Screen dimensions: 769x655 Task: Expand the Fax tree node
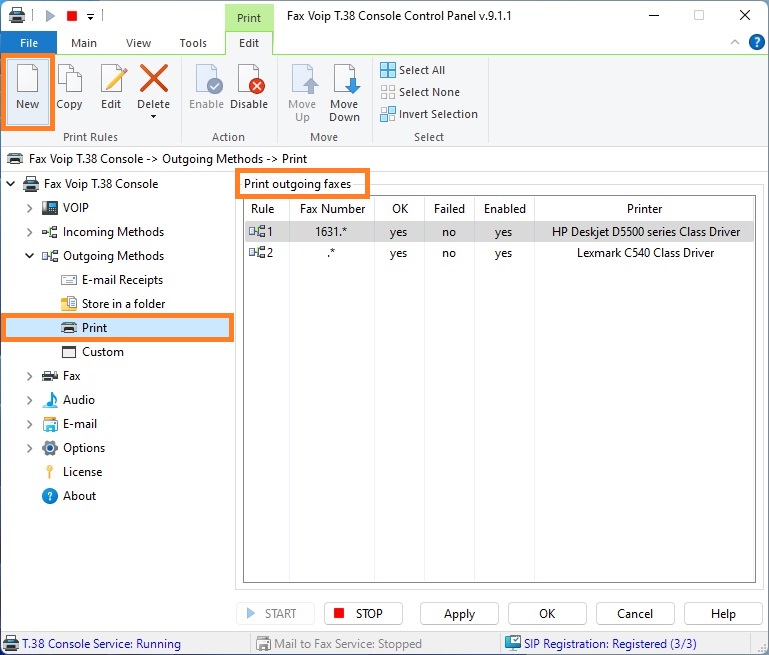pyautogui.click(x=29, y=377)
